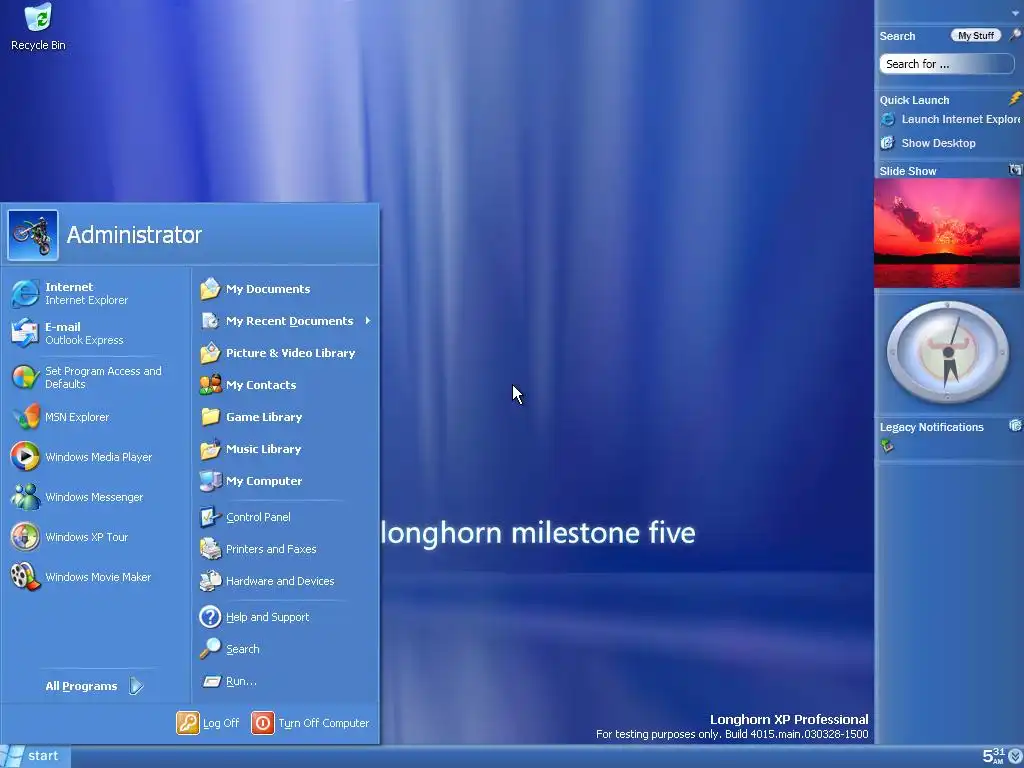The height and width of the screenshot is (768, 1024).
Task: Click the Quick Launch lightning bolt icon
Action: click(x=1015, y=99)
